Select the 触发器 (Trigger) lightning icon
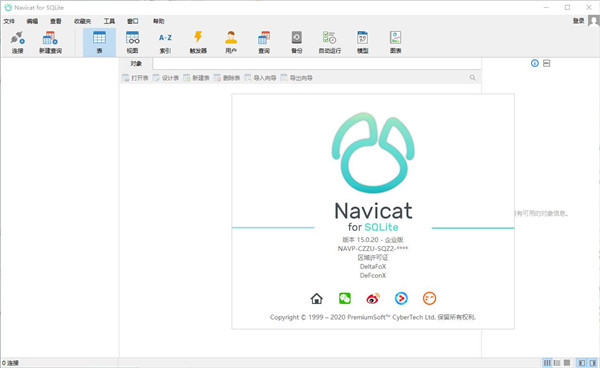 [198, 42]
